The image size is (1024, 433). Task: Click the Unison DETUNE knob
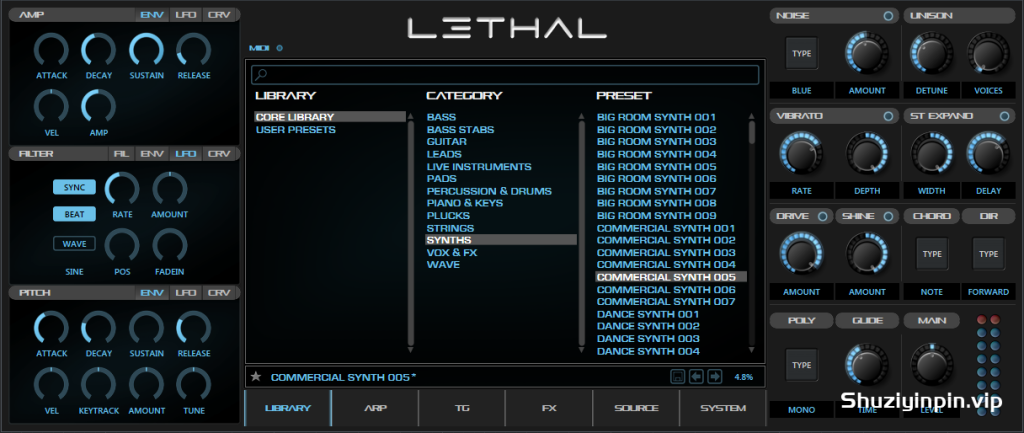(931, 54)
